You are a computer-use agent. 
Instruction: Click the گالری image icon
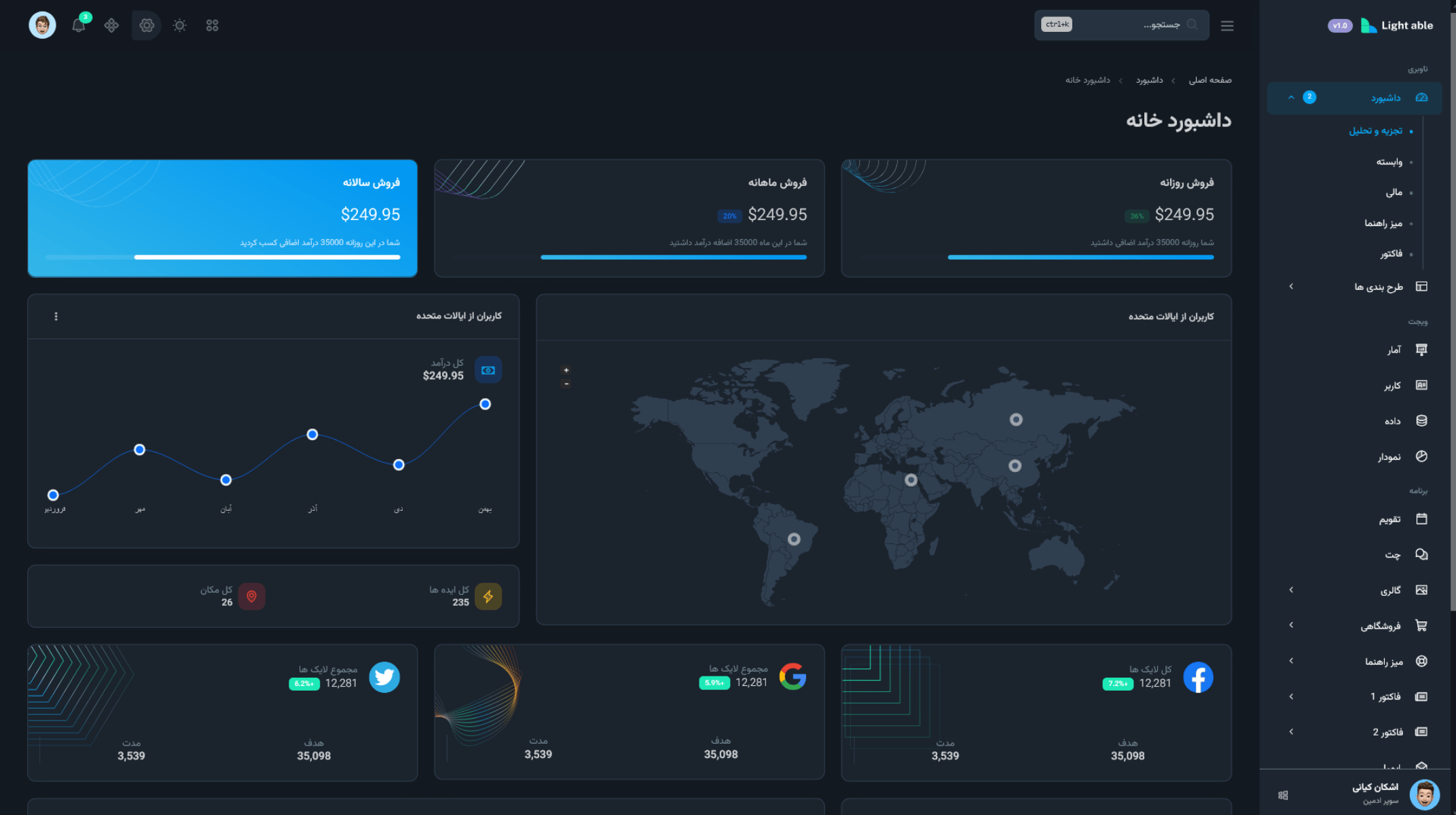(1421, 590)
